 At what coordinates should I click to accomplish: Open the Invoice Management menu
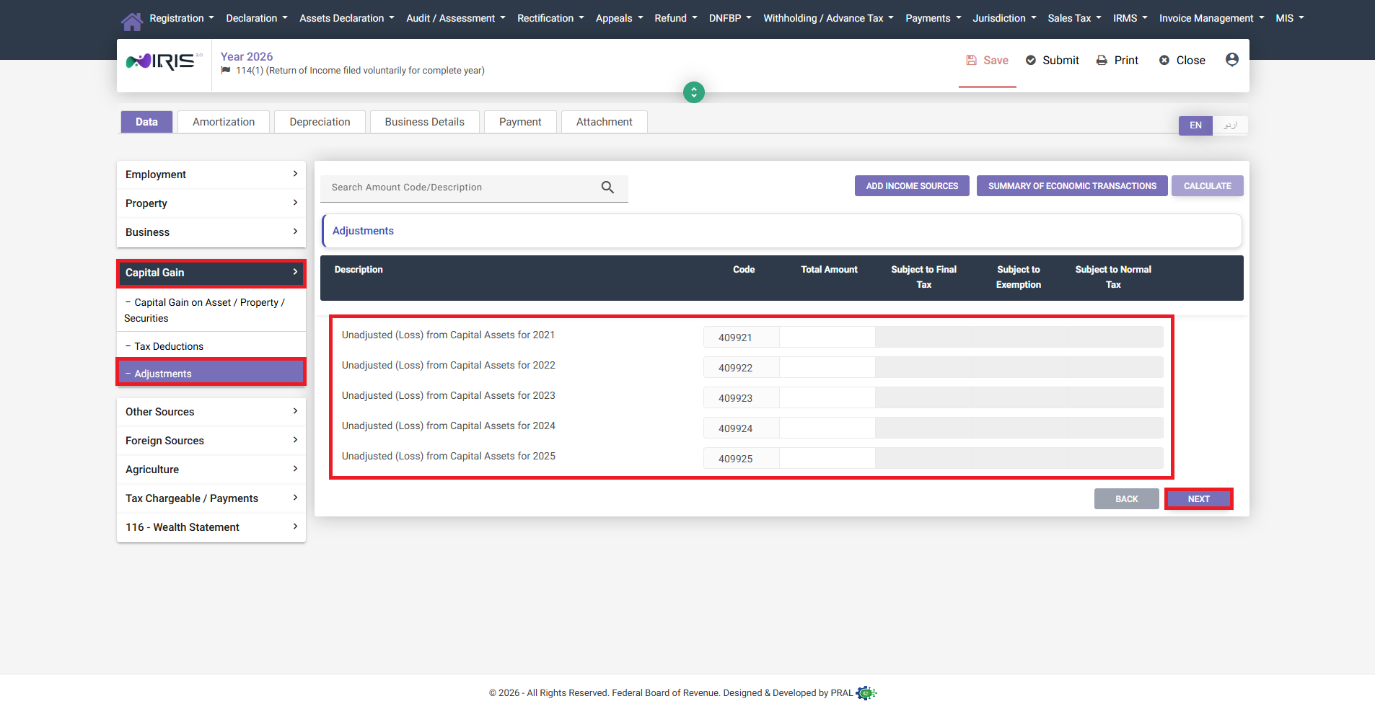[1212, 18]
